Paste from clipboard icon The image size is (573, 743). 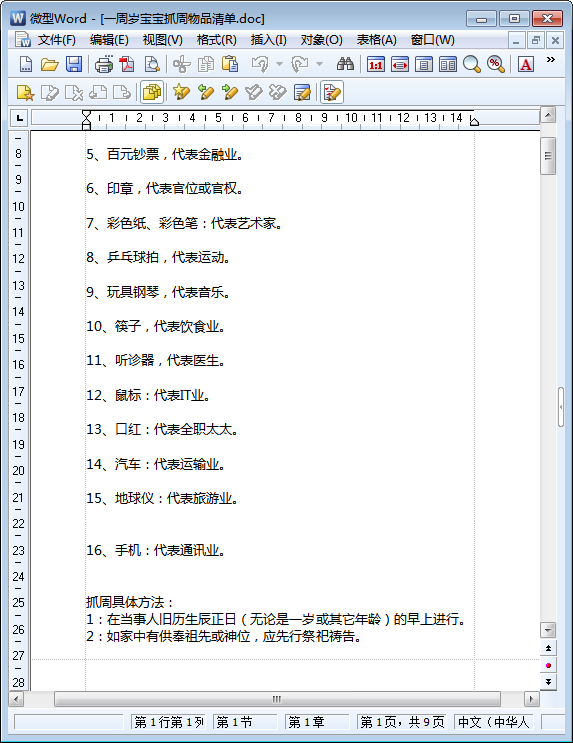(230, 64)
